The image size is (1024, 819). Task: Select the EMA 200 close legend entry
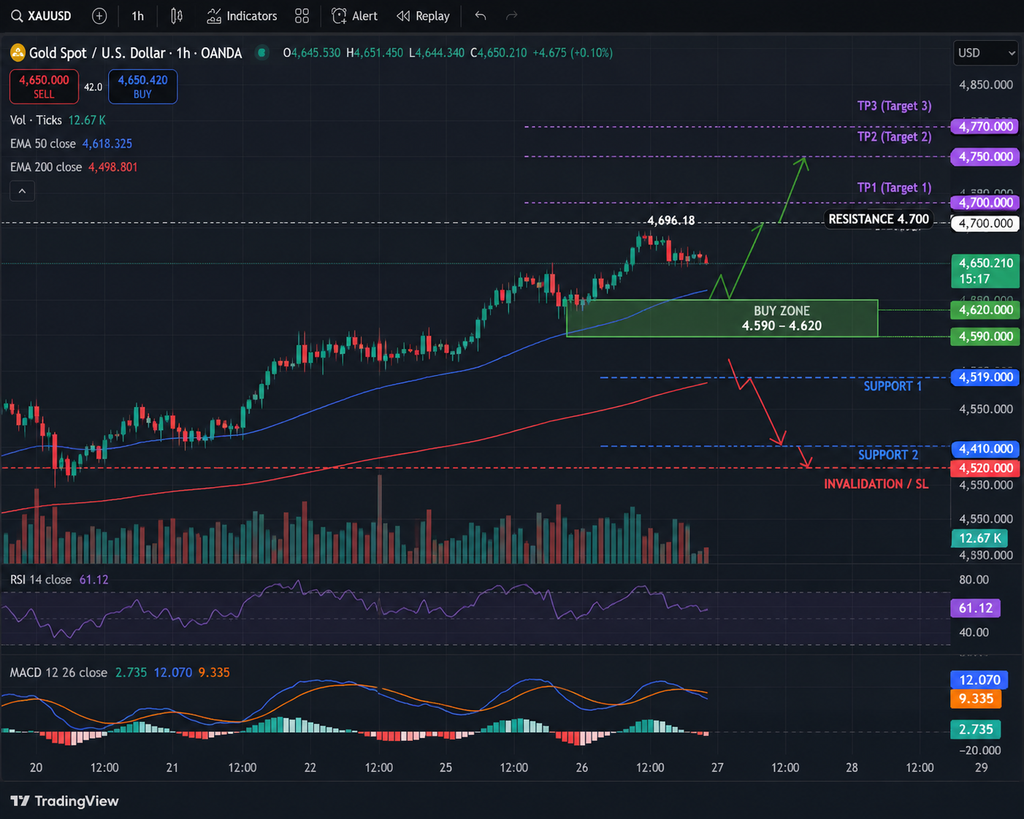74,167
